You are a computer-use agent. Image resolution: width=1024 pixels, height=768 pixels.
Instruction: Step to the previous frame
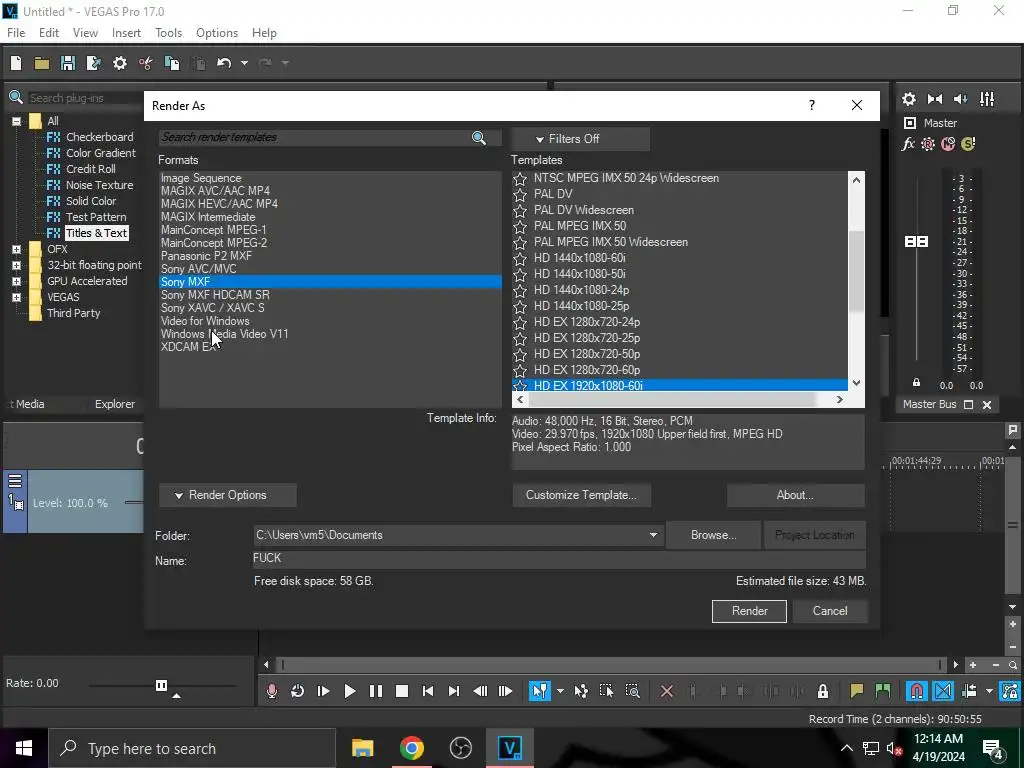click(480, 691)
